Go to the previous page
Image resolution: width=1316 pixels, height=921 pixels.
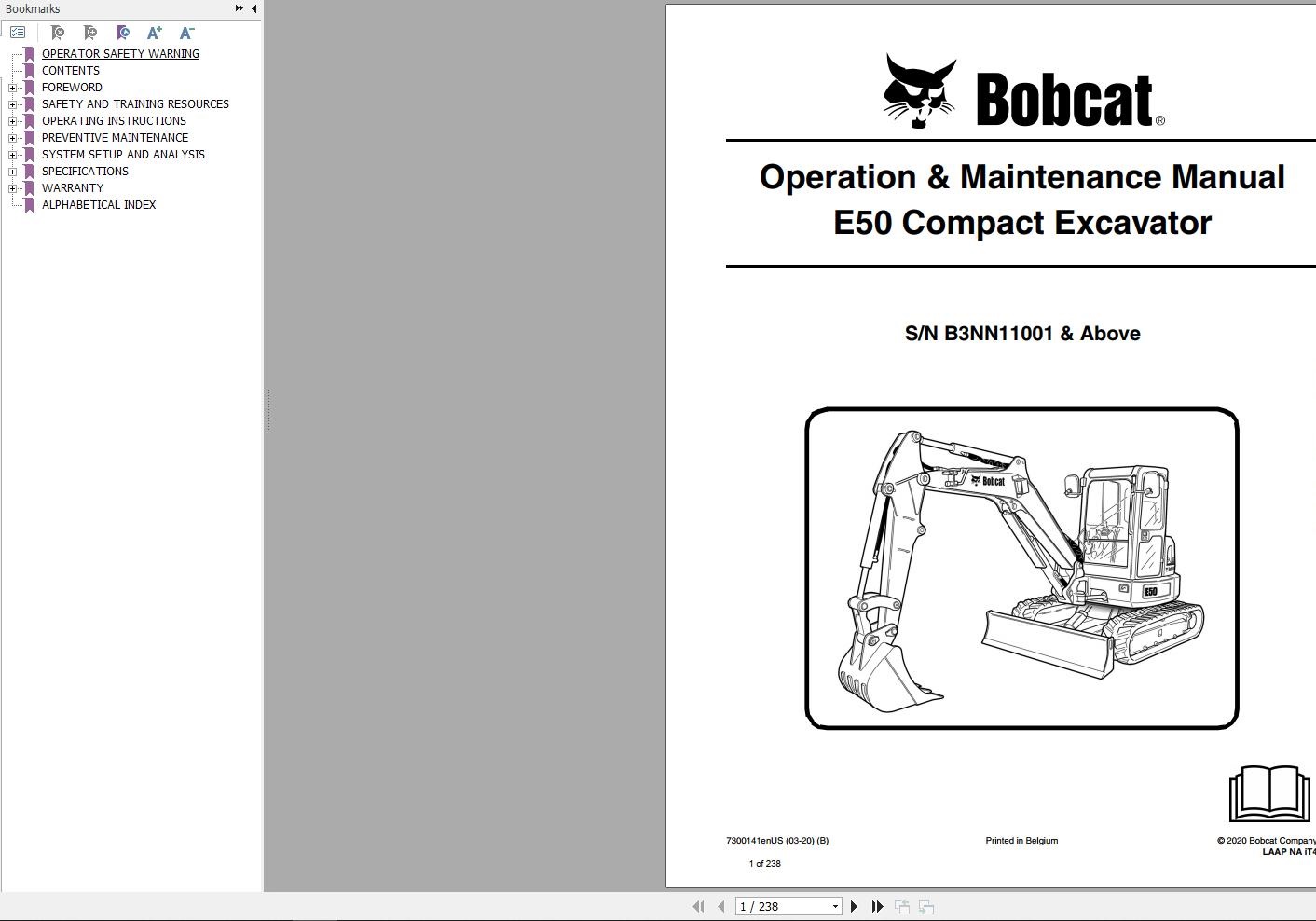point(720,906)
